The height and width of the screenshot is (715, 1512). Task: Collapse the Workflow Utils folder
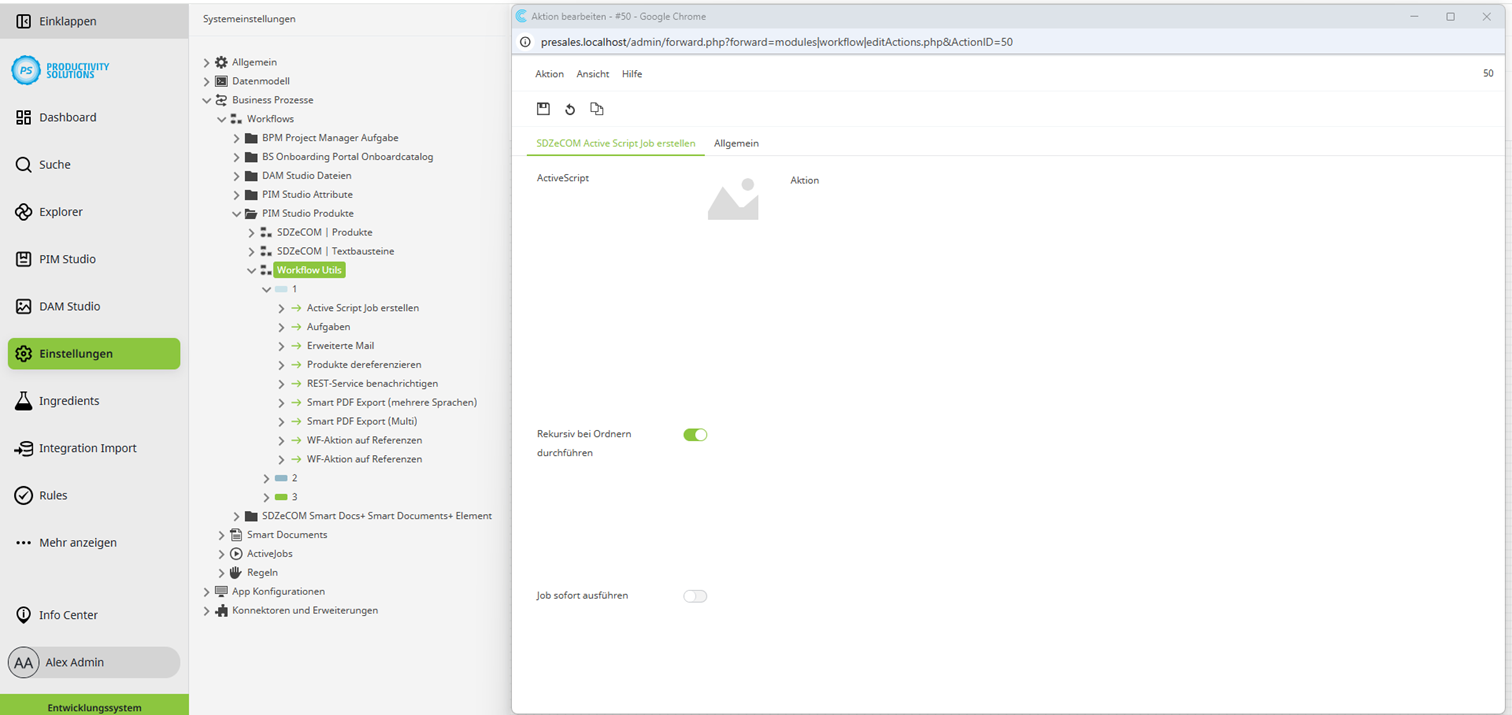click(252, 269)
